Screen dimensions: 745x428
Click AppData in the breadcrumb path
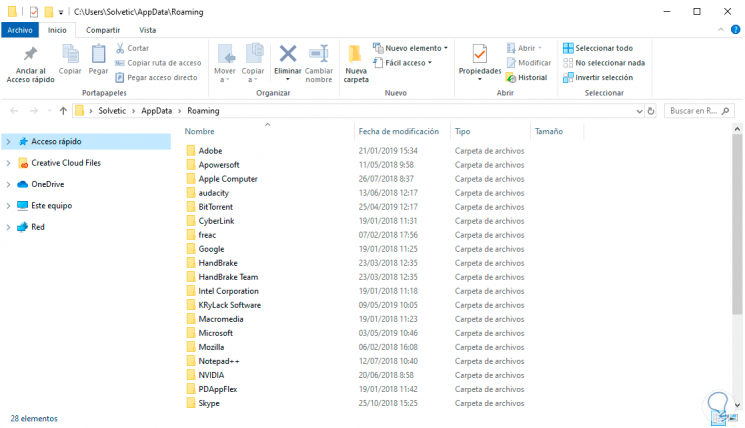tap(156, 111)
